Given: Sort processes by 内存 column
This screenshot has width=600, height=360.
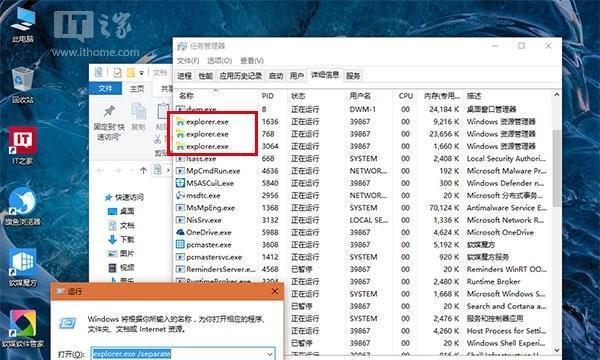Looking at the screenshot, I should click(x=441, y=96).
